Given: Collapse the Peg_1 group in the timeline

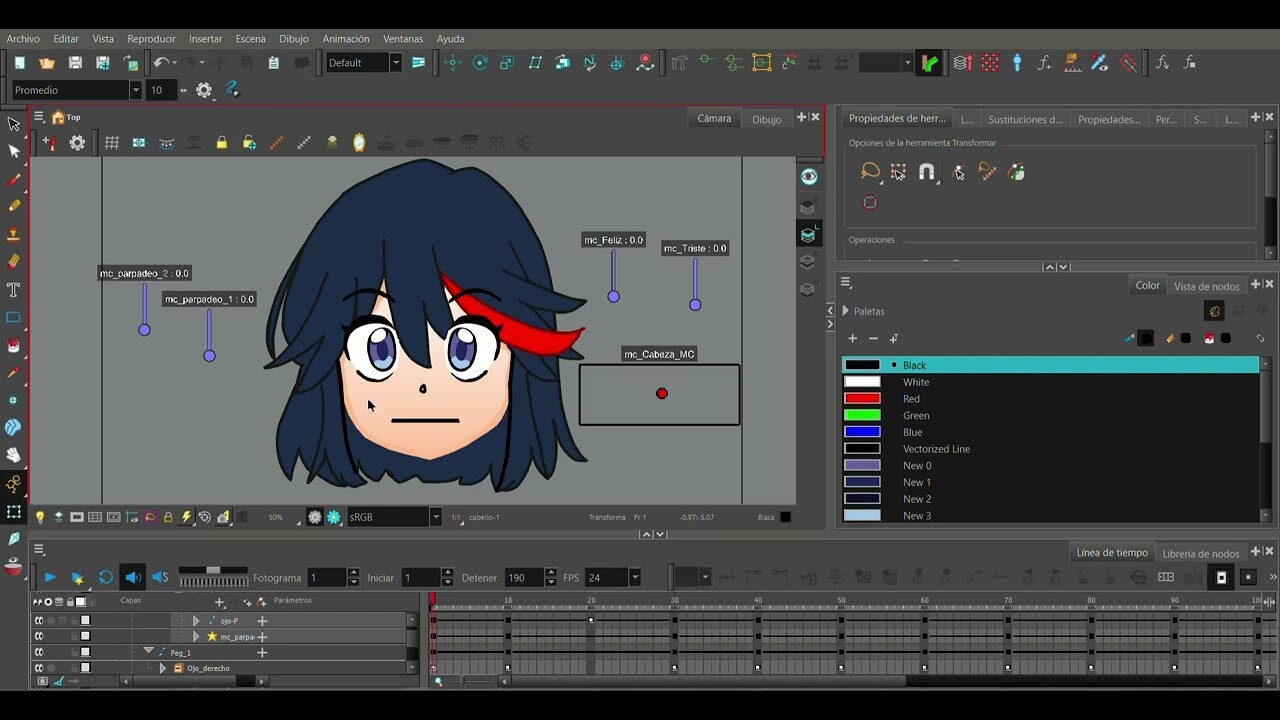Looking at the screenshot, I should [x=150, y=651].
